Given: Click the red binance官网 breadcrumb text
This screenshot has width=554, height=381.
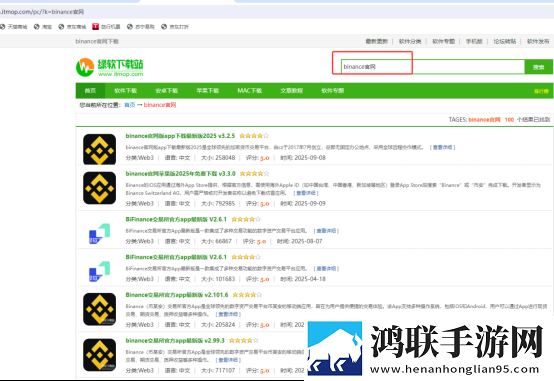Looking at the screenshot, I should coord(160,105).
